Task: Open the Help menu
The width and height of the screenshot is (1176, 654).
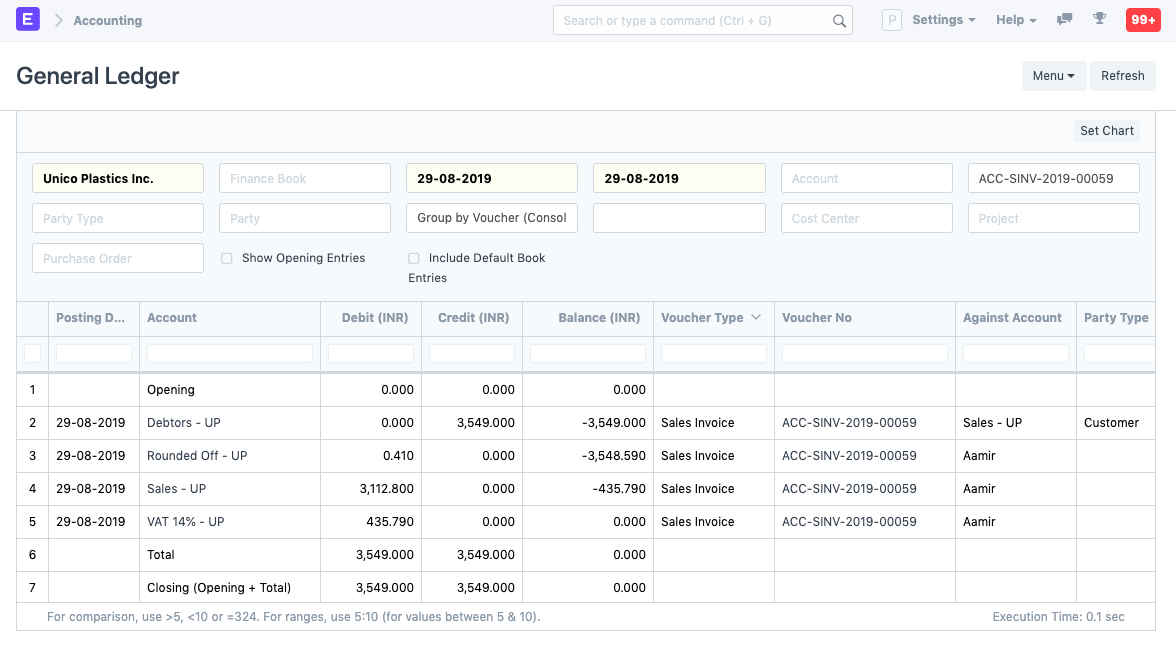Action: pyautogui.click(x=1015, y=19)
